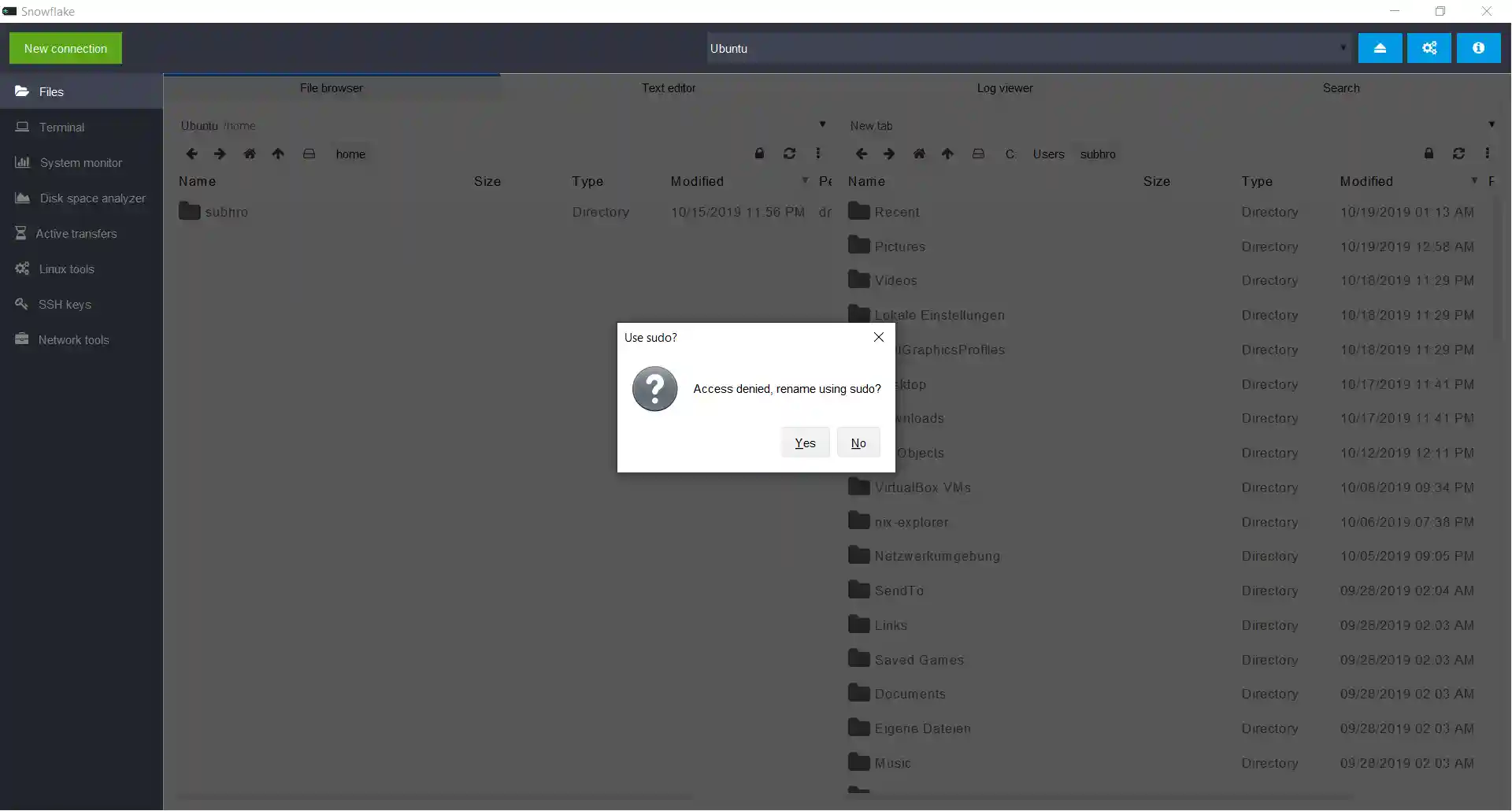The width and height of the screenshot is (1512, 811).
Task: Toggle the lock icon in right pane
Action: click(x=1429, y=154)
